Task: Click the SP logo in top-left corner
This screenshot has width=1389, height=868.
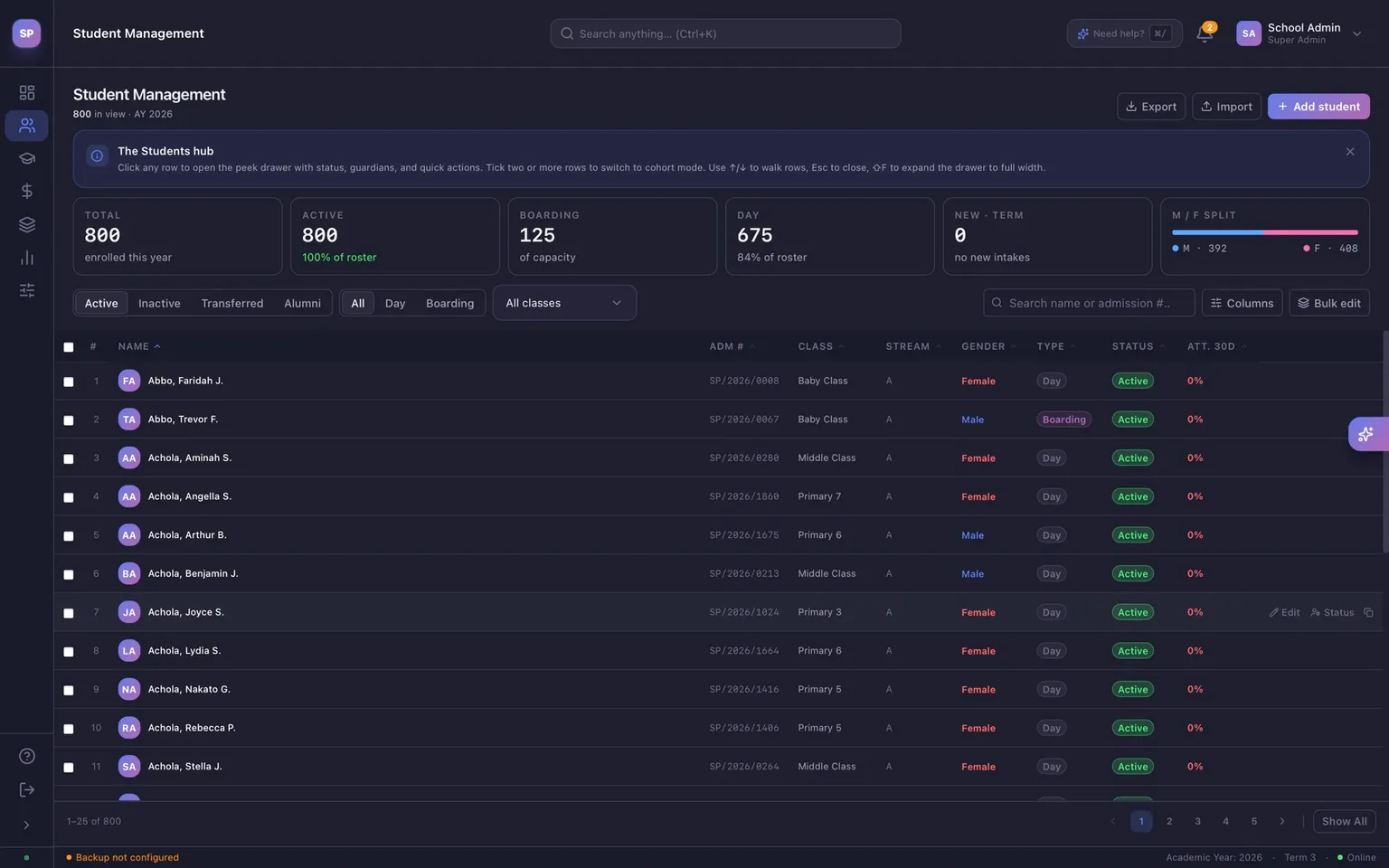Action: point(26,33)
